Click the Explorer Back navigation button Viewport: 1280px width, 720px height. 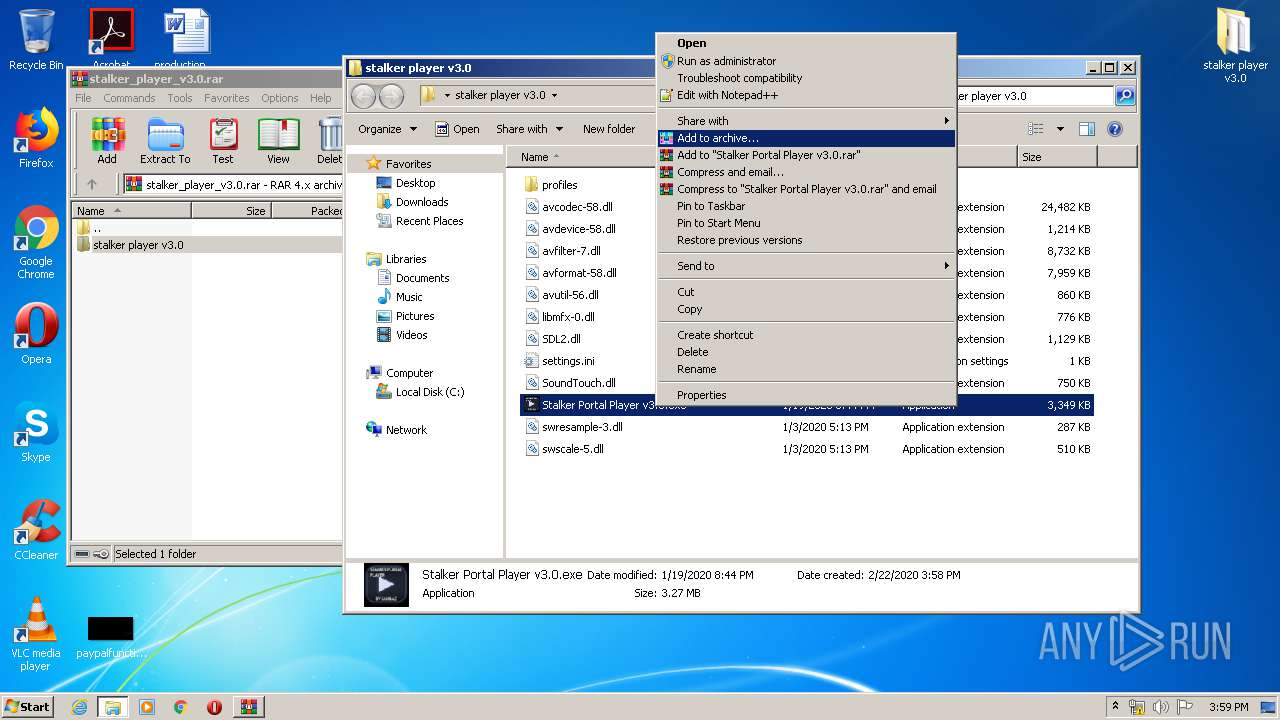(x=364, y=96)
